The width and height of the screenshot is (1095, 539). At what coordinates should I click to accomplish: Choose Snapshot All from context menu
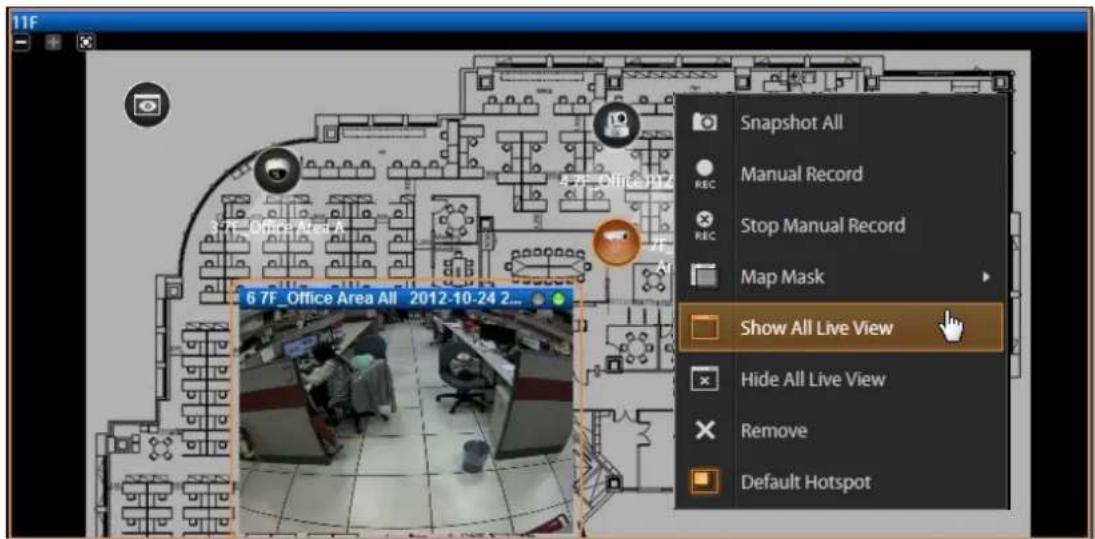(841, 123)
